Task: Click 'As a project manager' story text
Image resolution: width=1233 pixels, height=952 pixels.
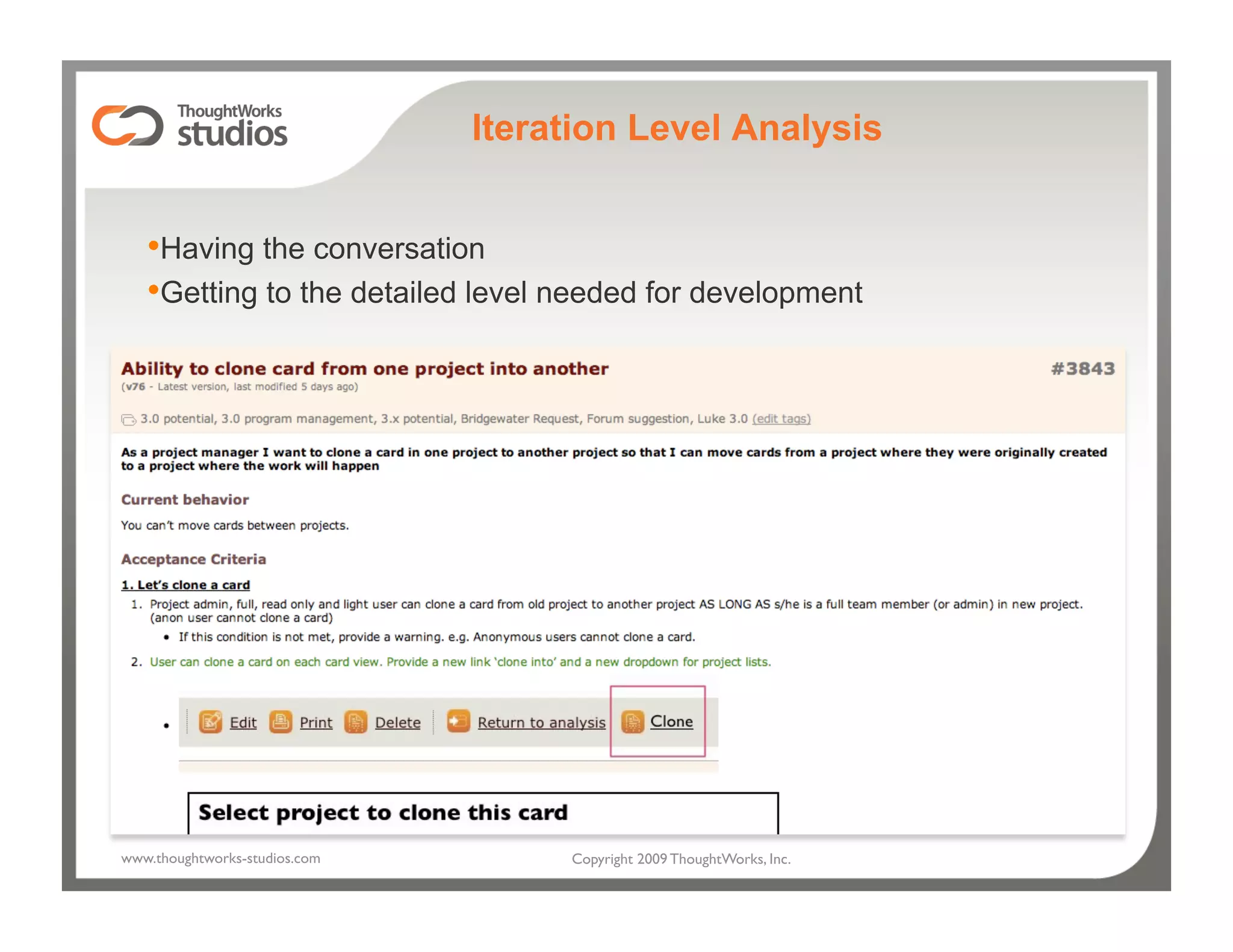Action: tap(614, 459)
